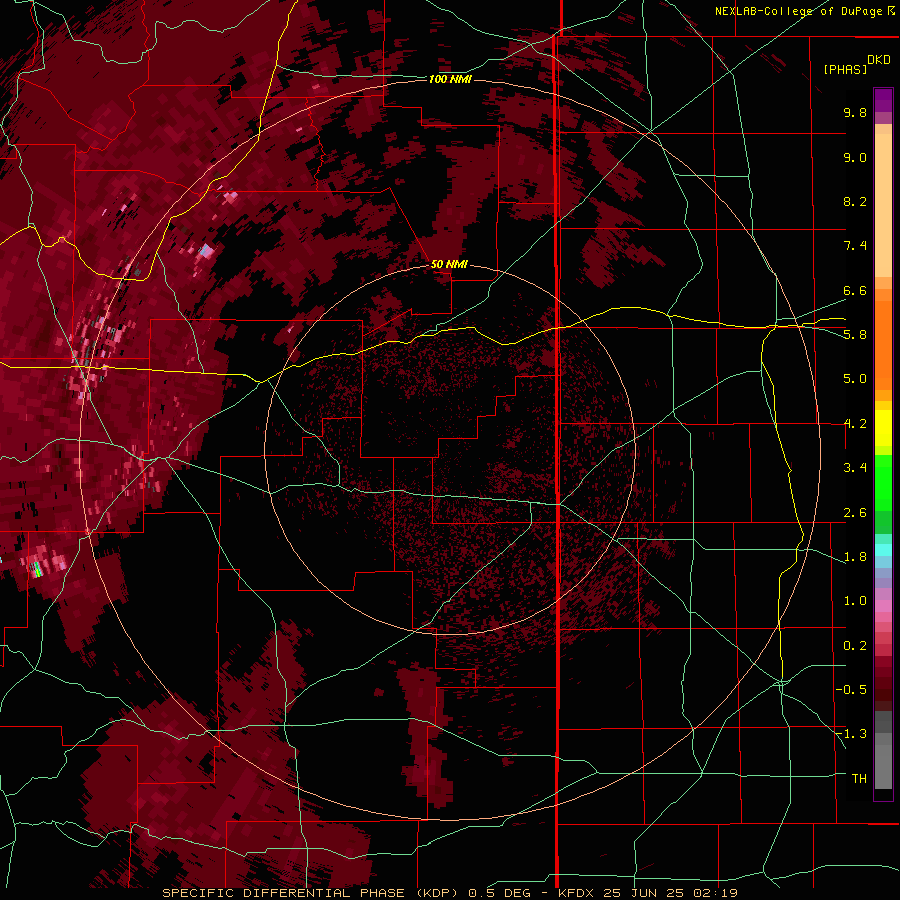
Task: Click the green-cyan high KDP pixel cluster
Action: pyautogui.click(x=37, y=569)
